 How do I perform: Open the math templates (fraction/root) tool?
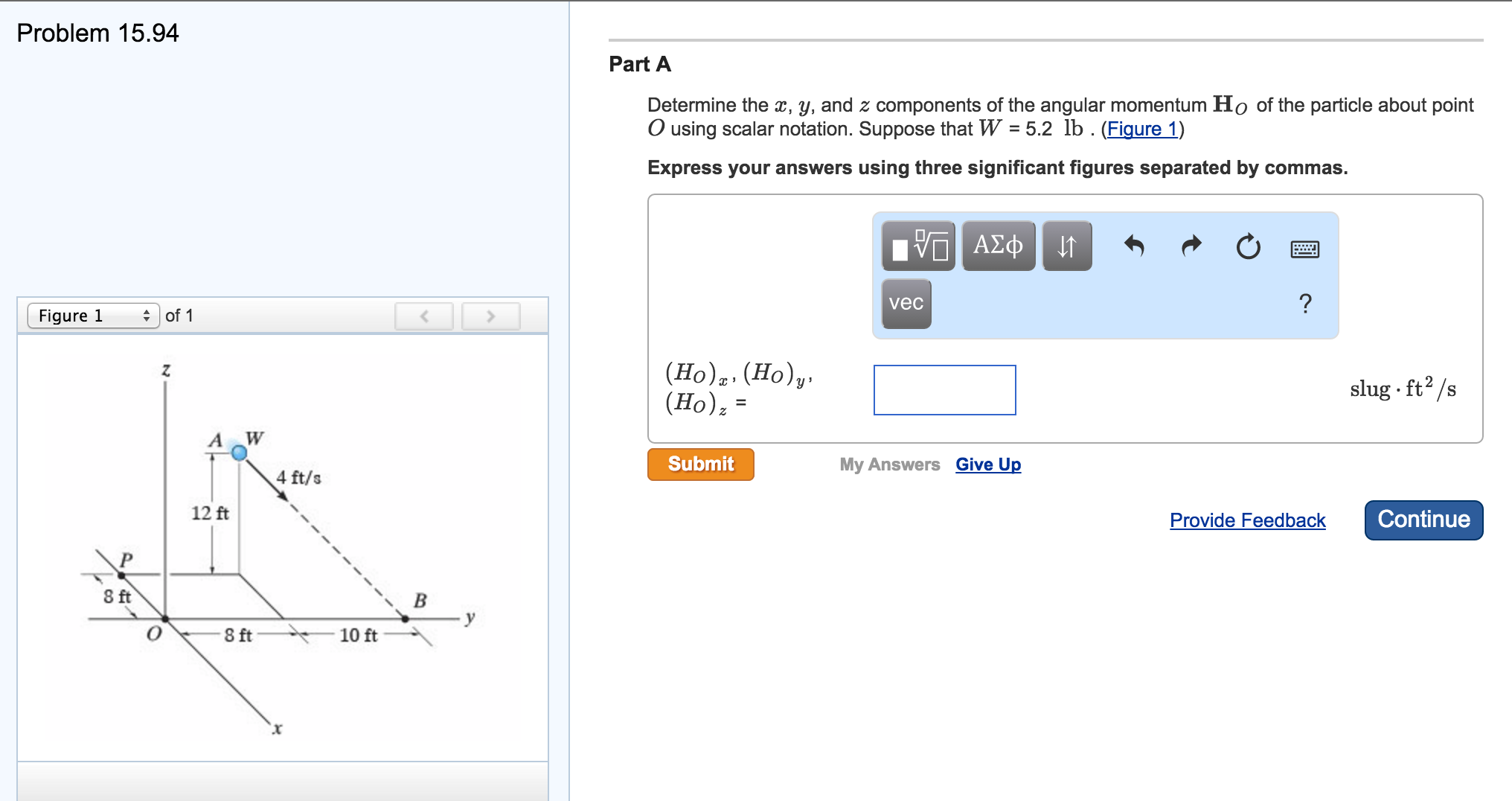tap(918, 246)
